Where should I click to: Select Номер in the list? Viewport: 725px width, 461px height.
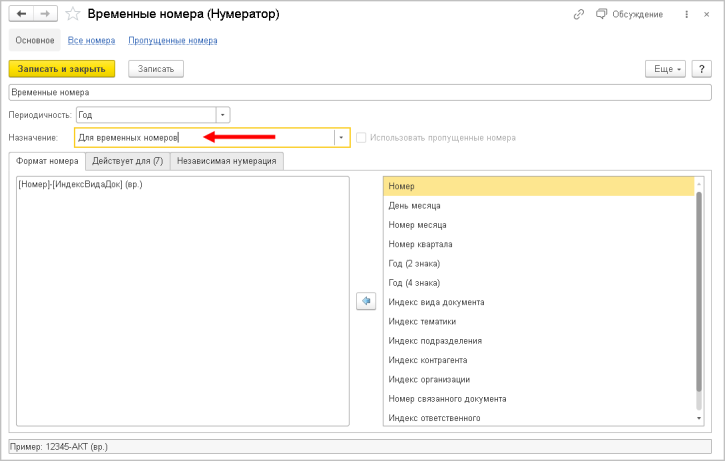pos(539,186)
